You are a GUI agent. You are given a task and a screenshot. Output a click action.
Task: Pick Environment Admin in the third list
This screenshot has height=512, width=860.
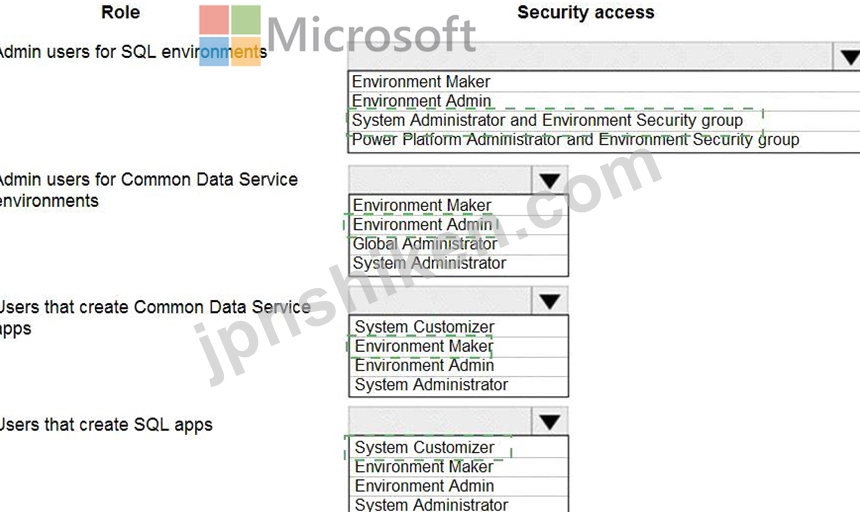tap(459, 366)
